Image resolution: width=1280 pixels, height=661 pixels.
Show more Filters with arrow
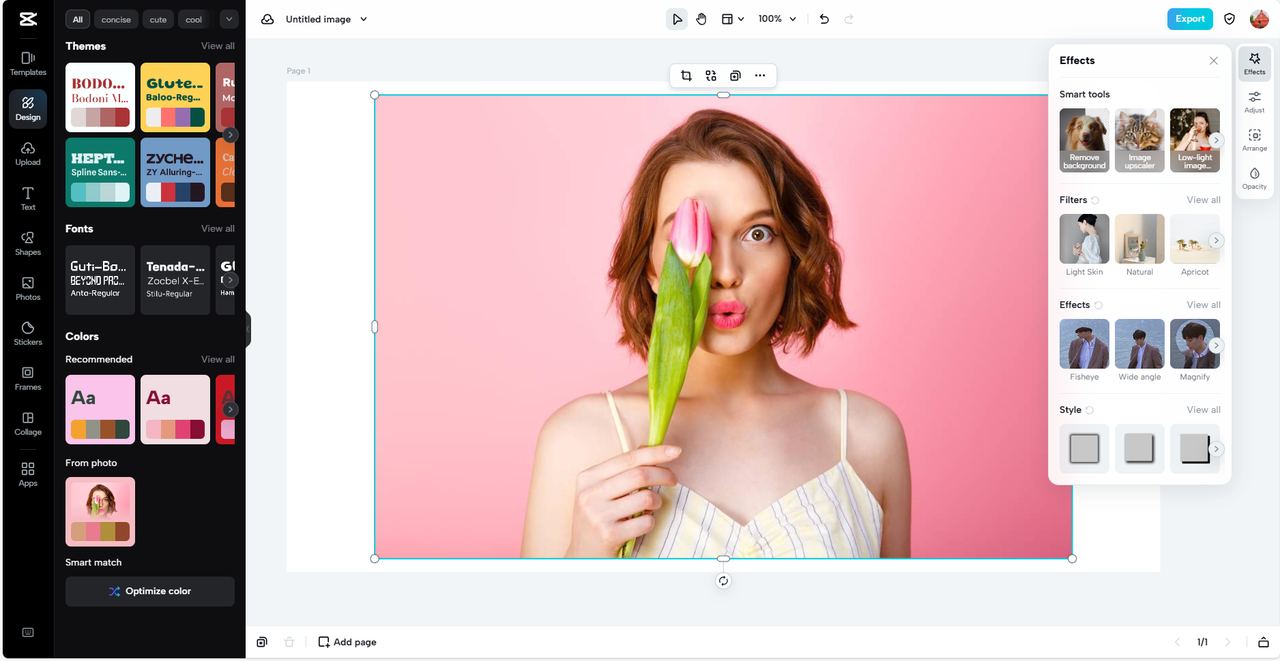[1216, 240]
